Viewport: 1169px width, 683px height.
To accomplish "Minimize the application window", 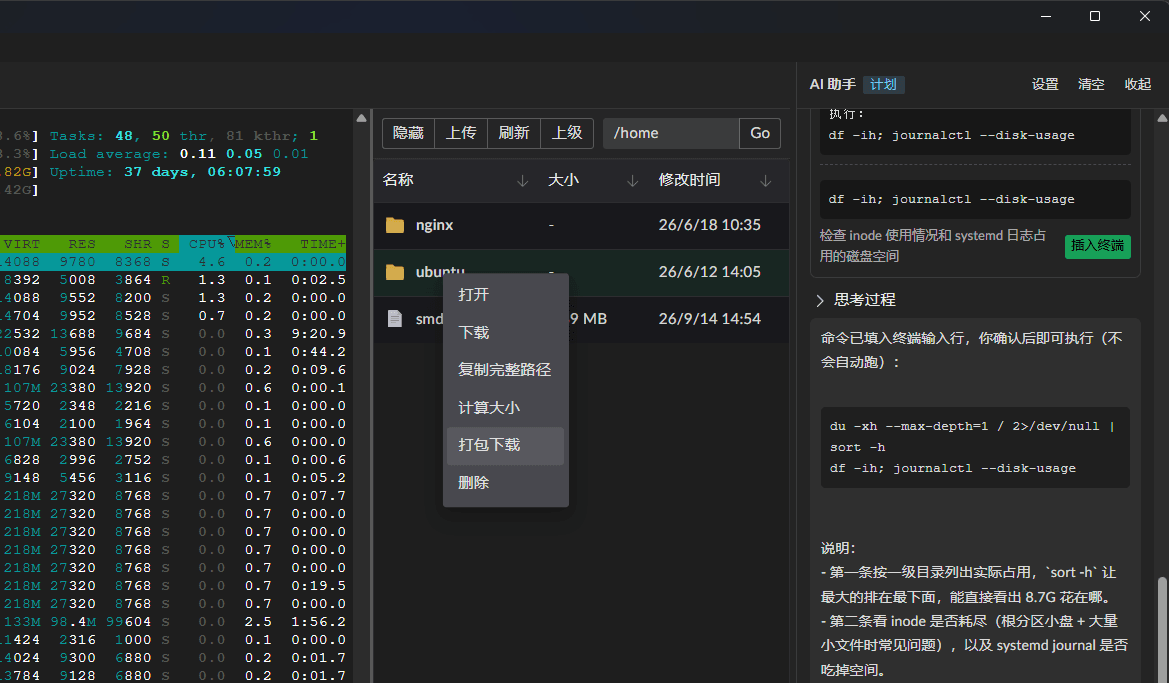I will tap(1046, 16).
